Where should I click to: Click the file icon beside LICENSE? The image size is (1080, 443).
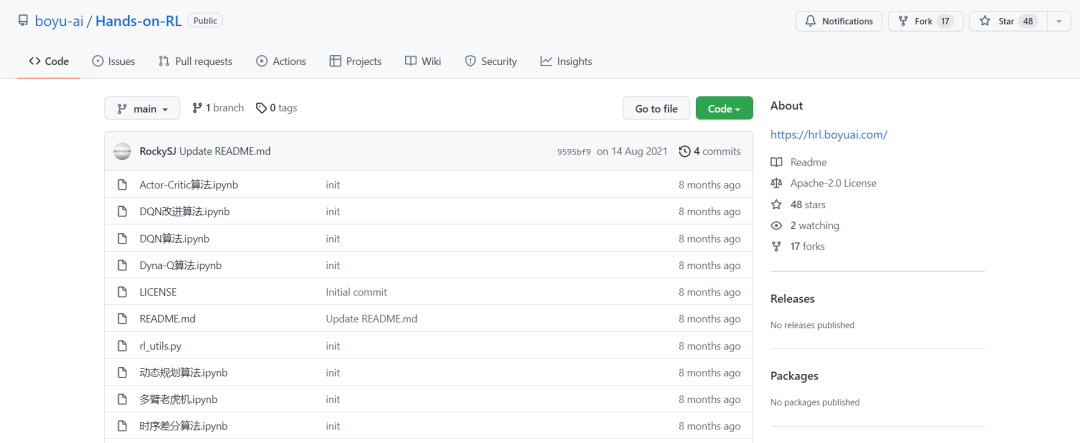pos(121,292)
